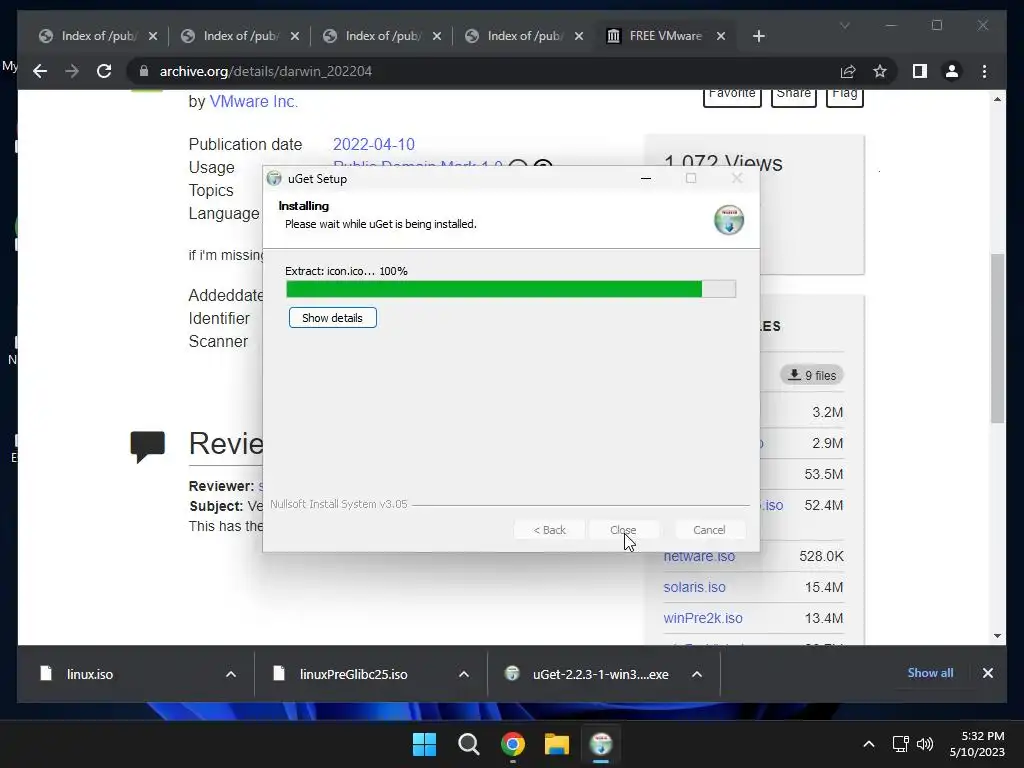
Task: Open File Explorer from taskbar
Action: (x=557, y=744)
